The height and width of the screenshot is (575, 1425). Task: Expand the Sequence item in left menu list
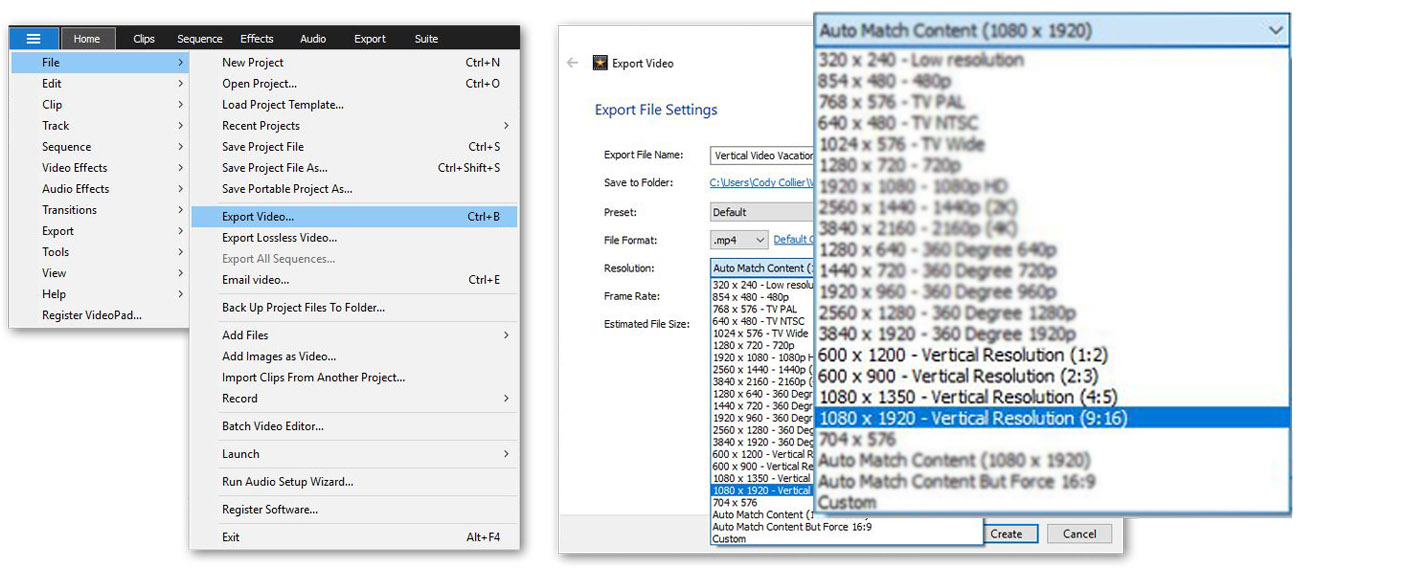pos(100,146)
